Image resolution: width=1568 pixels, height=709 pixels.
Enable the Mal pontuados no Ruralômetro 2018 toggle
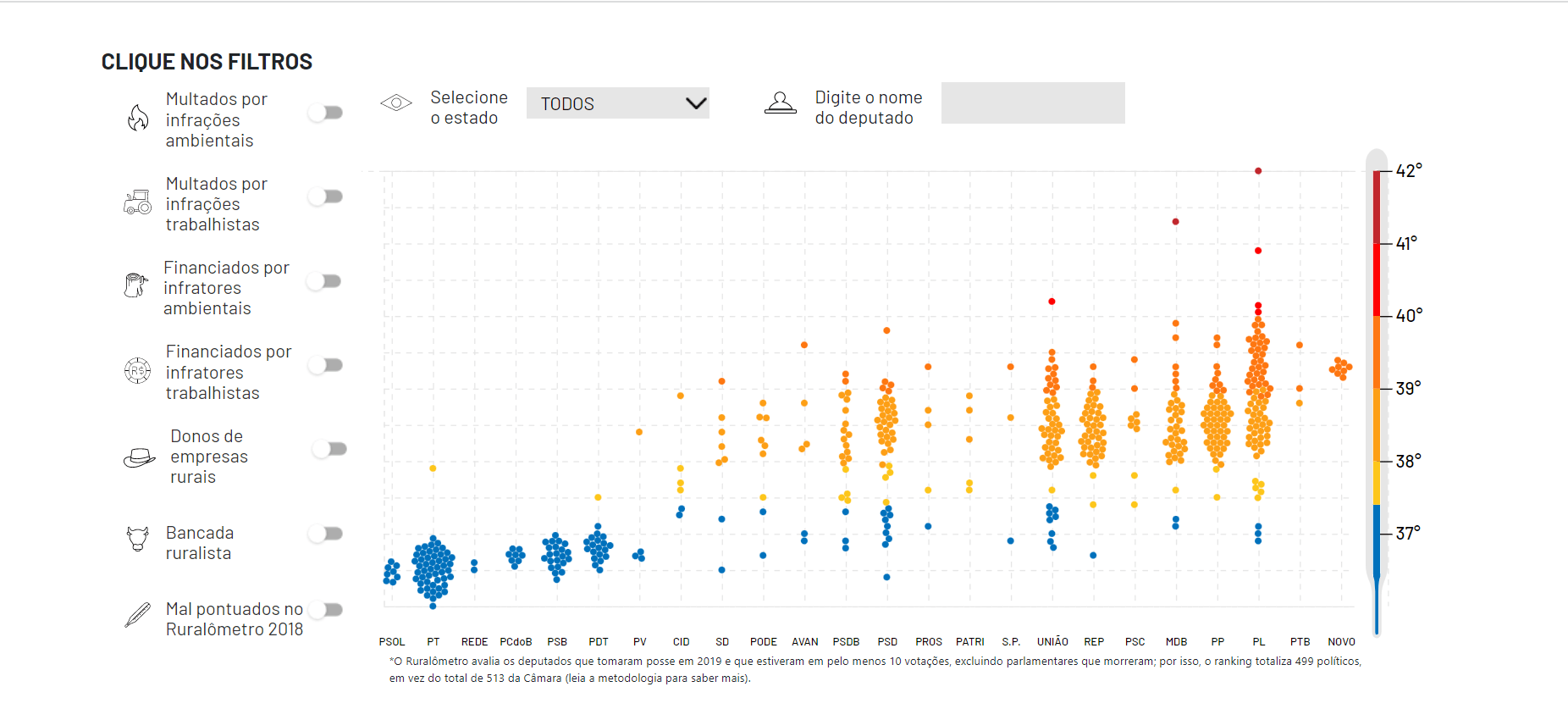pos(326,610)
